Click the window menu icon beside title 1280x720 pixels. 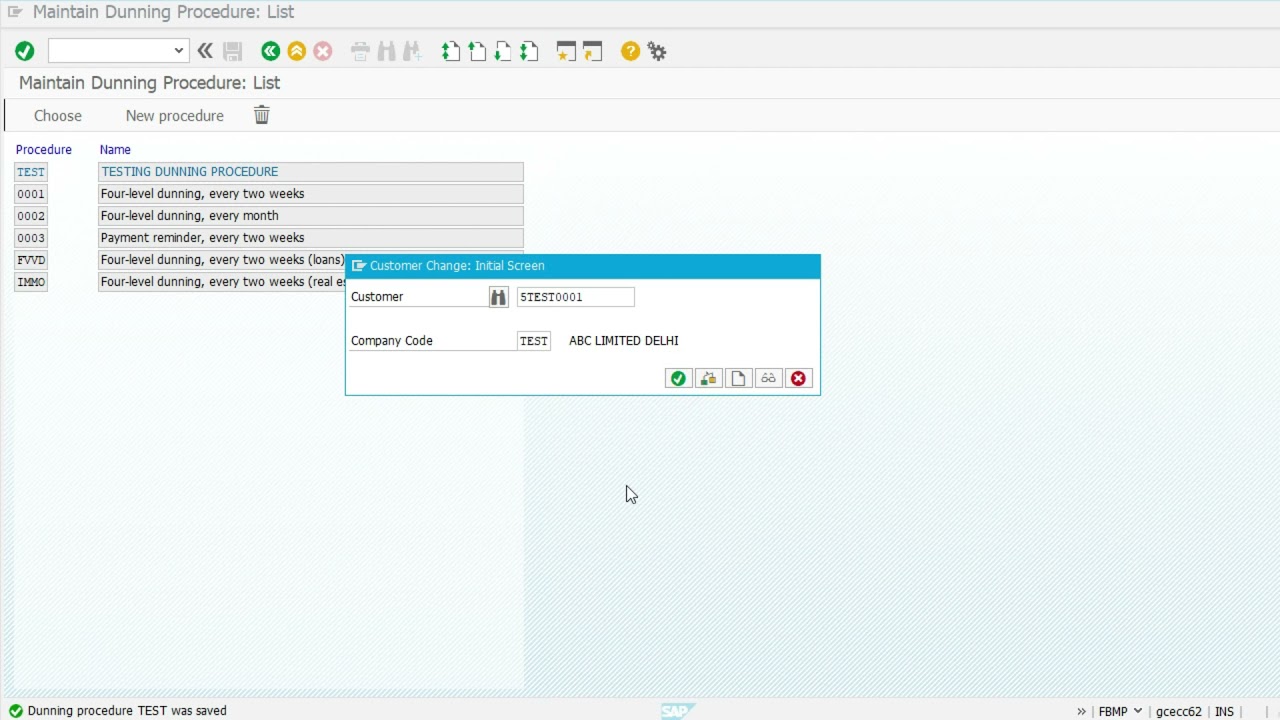(15, 12)
